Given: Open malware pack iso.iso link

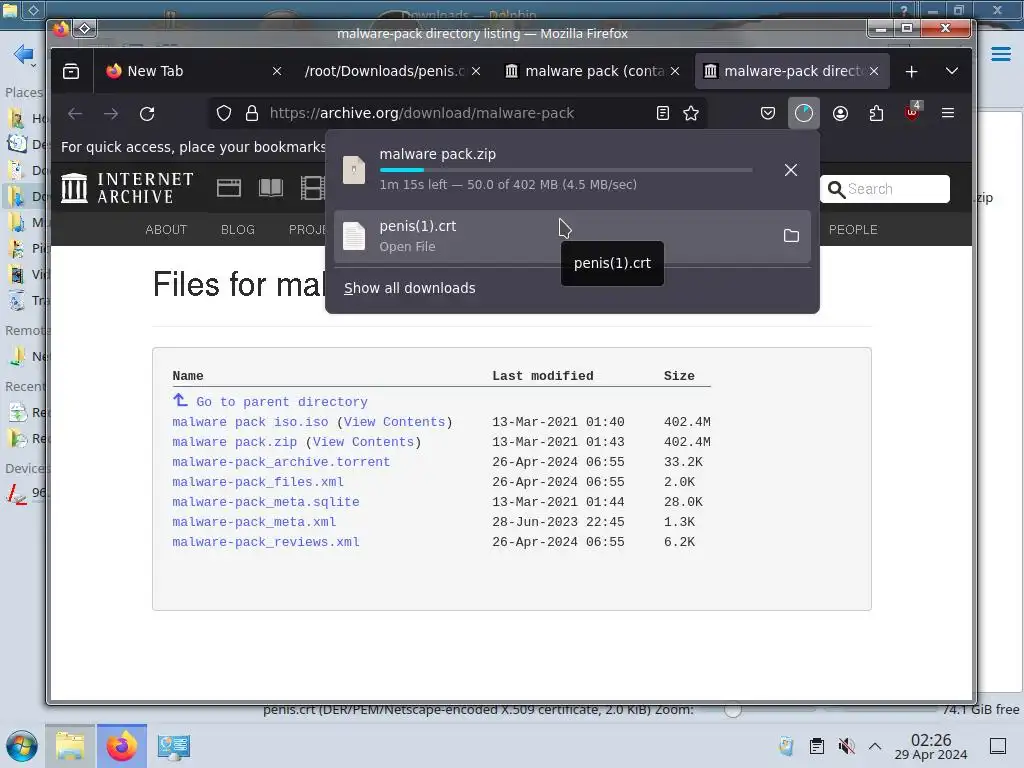Looking at the screenshot, I should click(250, 422).
